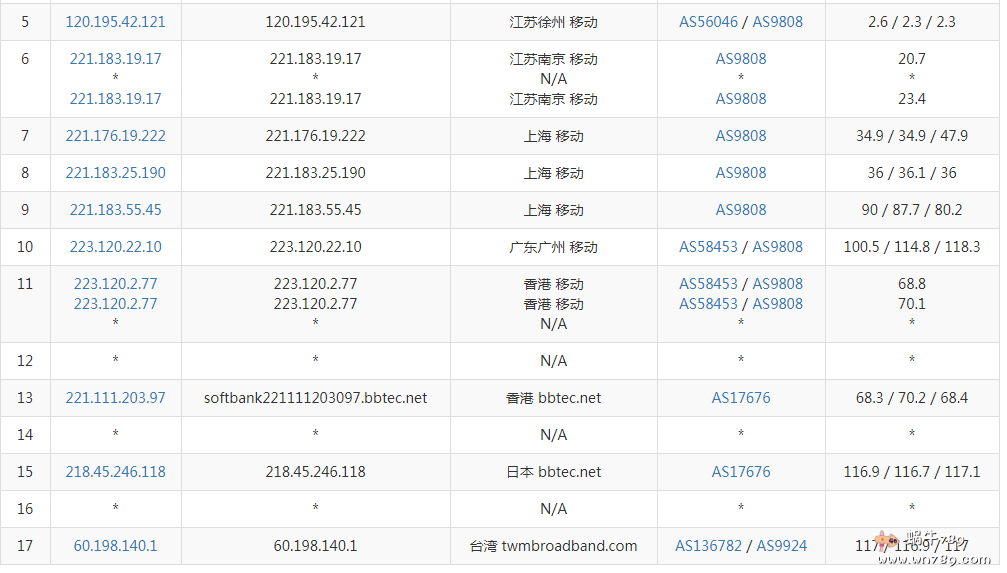Click the blue 221.176.19.222 IP link

pyautogui.click(x=116, y=136)
